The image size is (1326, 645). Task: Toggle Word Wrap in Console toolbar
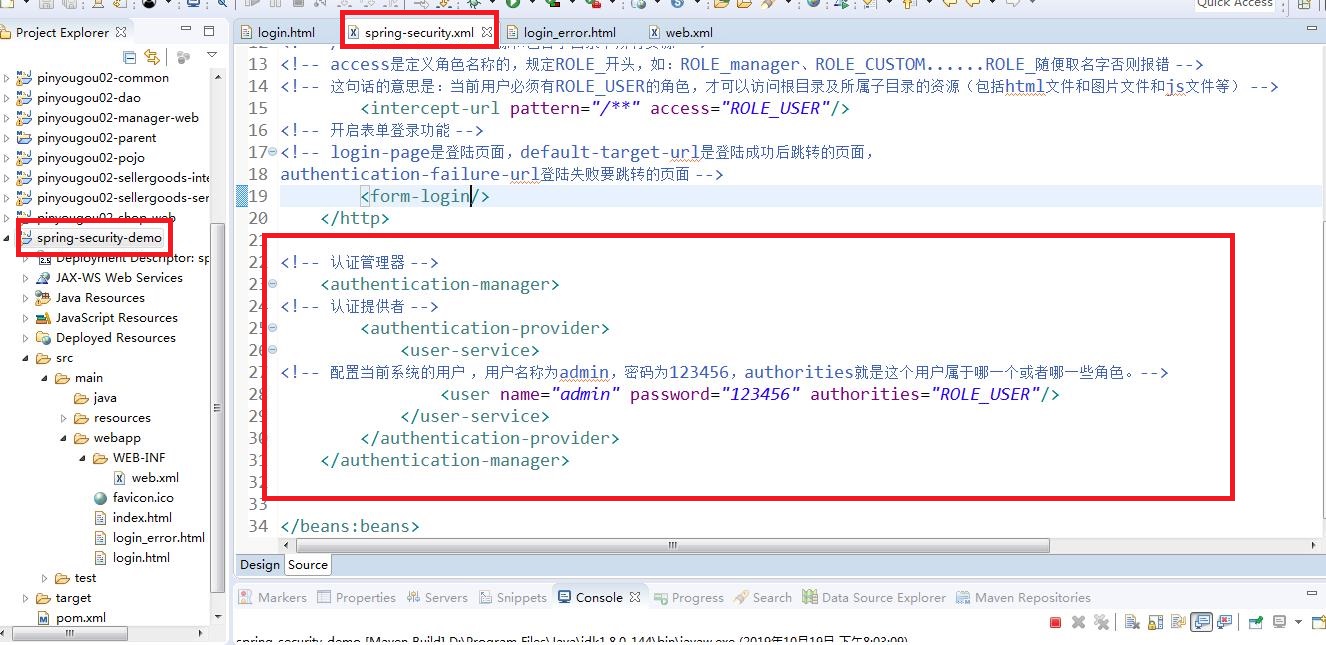pyautogui.click(x=1178, y=622)
